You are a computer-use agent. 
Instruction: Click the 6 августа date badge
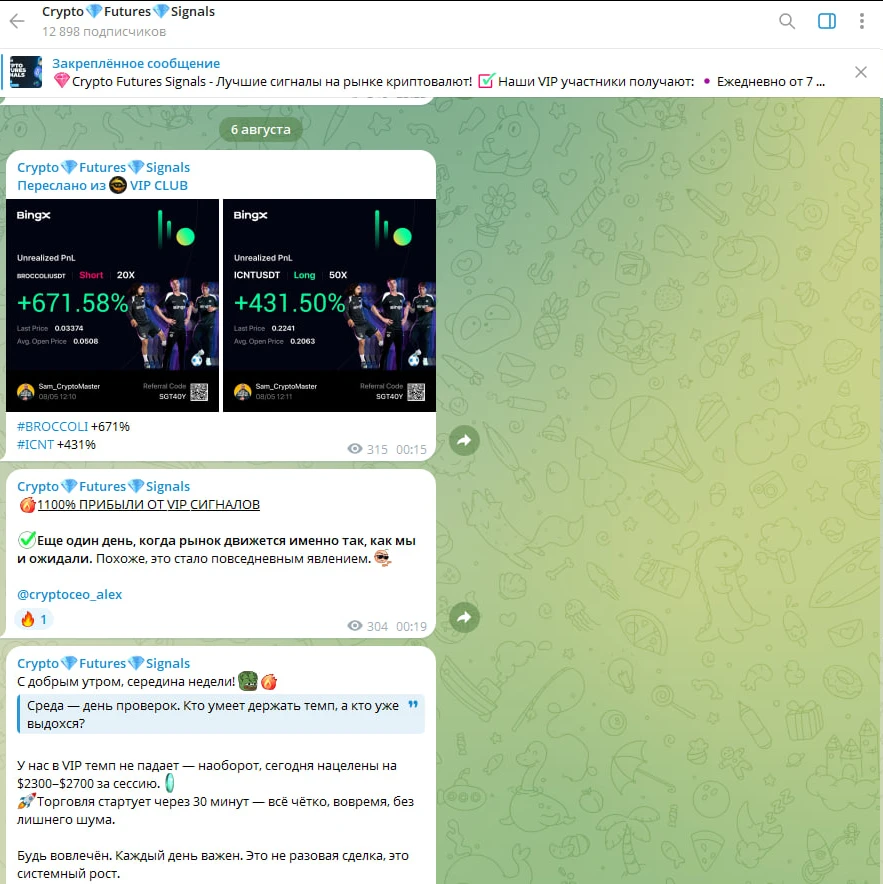point(260,129)
